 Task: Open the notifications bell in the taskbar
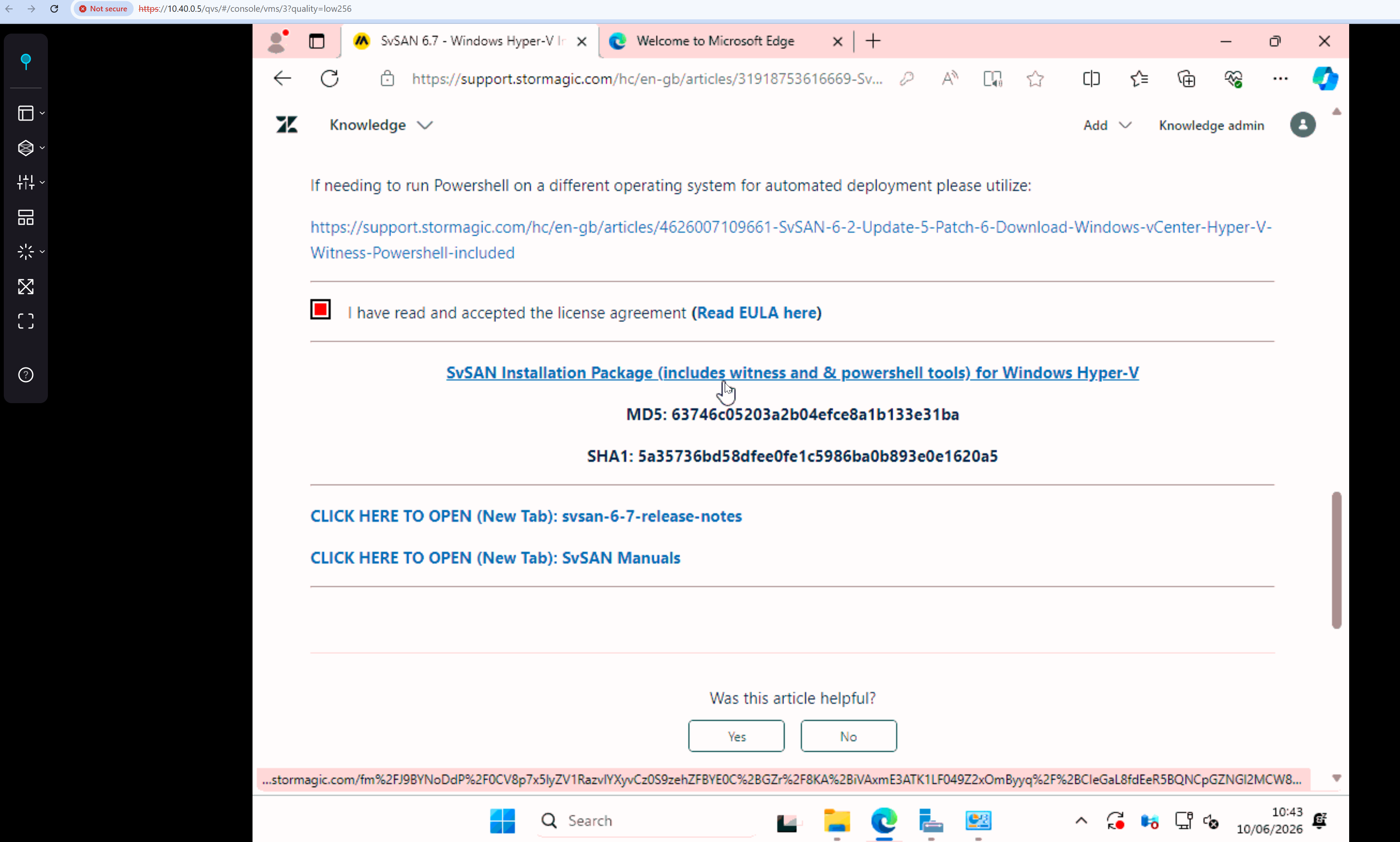1320,821
